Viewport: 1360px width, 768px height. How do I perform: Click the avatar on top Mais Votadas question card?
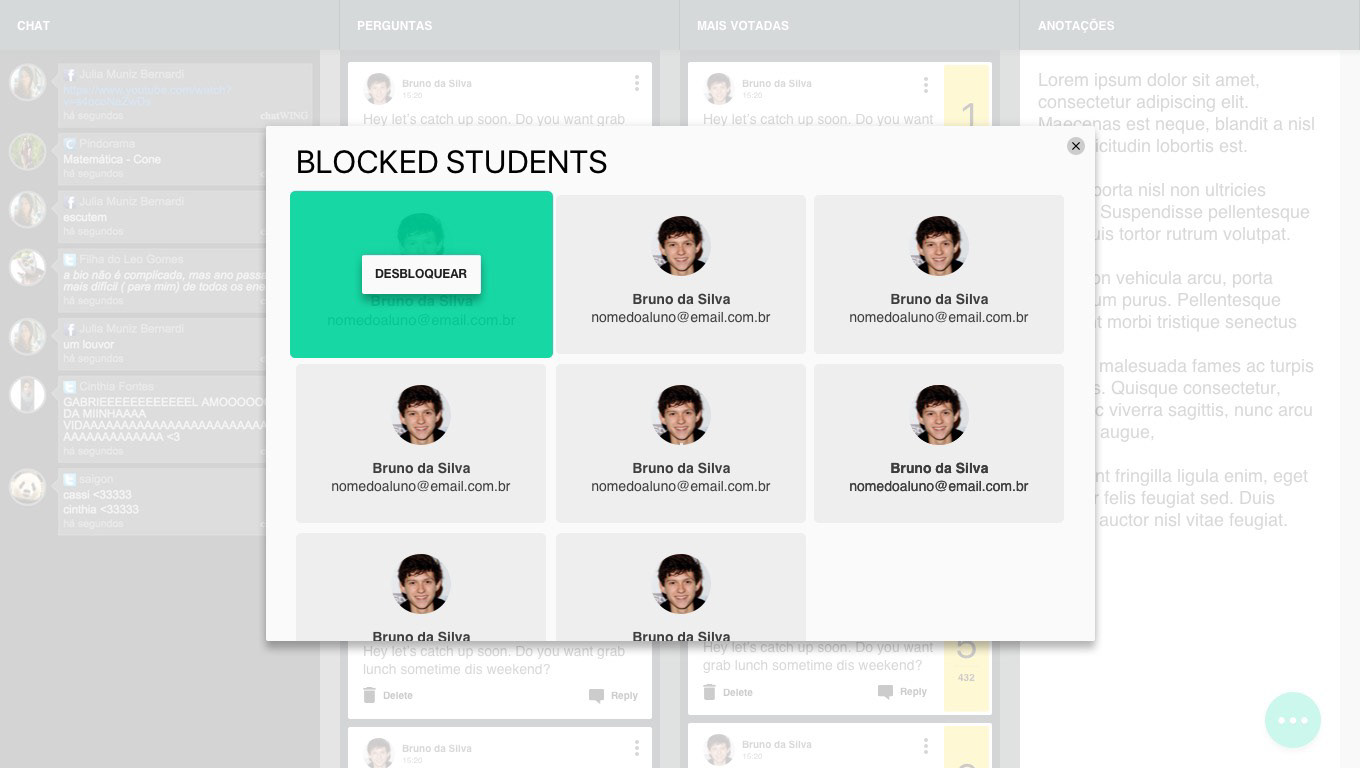(719, 88)
